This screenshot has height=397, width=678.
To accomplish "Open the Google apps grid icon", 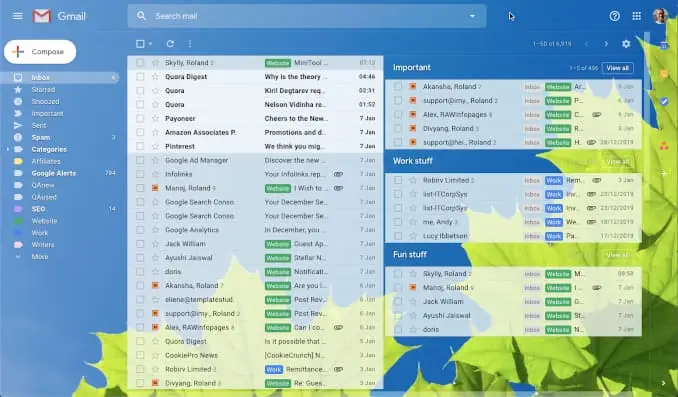I will (636, 16).
